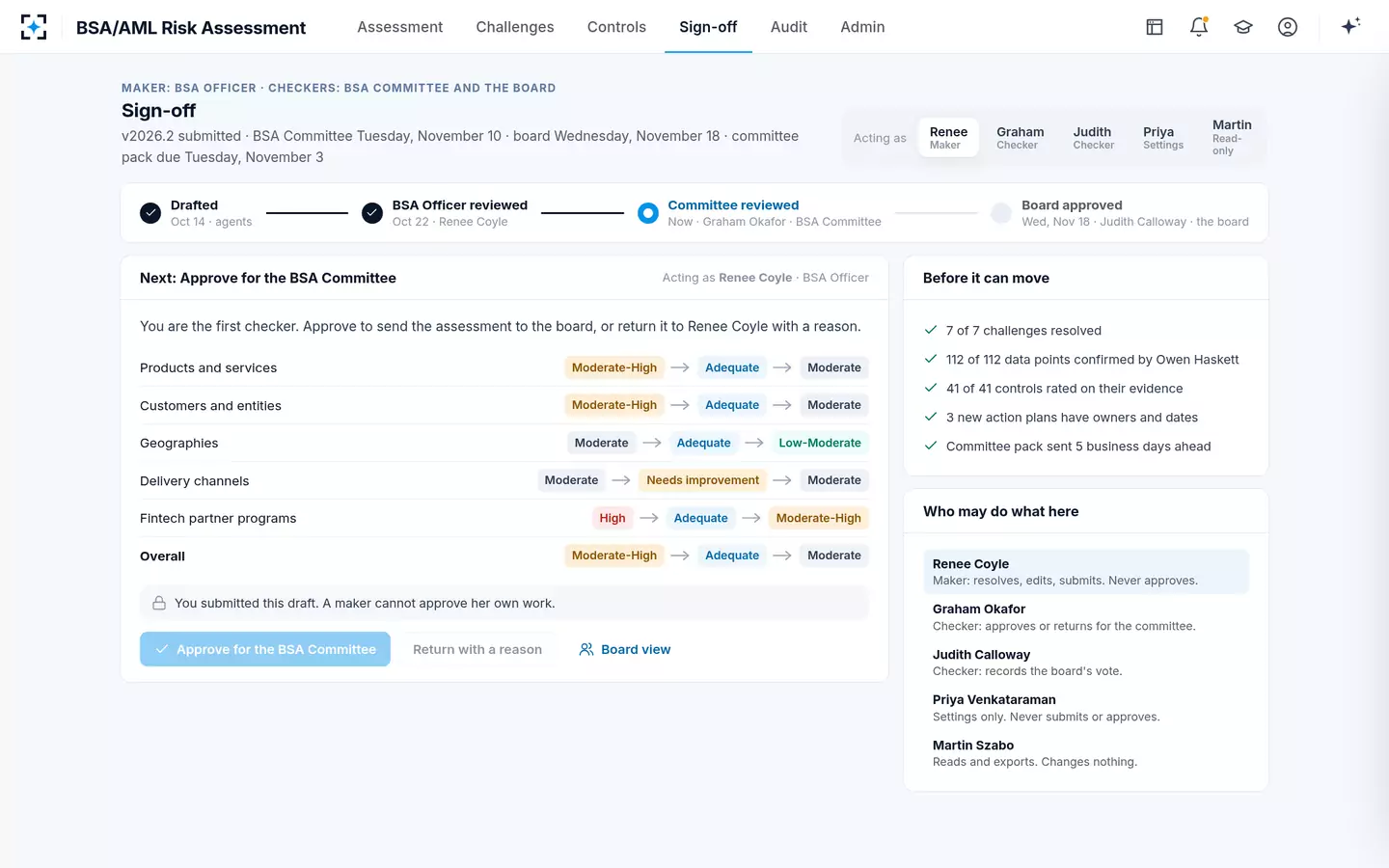Click check icon beside 41 of 41 controls
Image resolution: width=1389 pixels, height=868 pixels.
pos(931,388)
